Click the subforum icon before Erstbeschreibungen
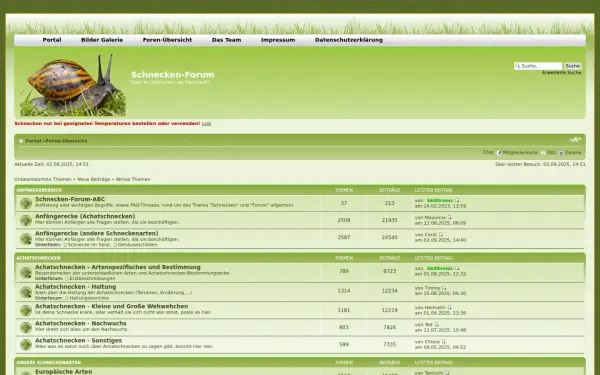Image resolution: width=600 pixels, height=375 pixels. tap(67, 279)
